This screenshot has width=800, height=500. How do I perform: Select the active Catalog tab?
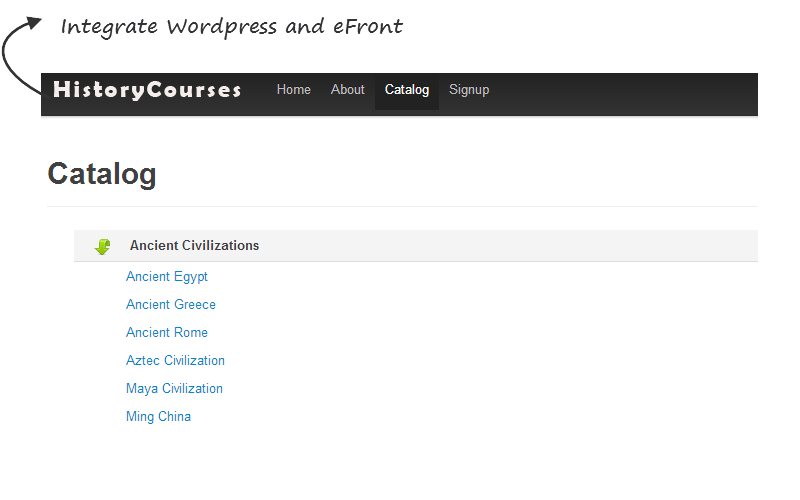(x=406, y=90)
